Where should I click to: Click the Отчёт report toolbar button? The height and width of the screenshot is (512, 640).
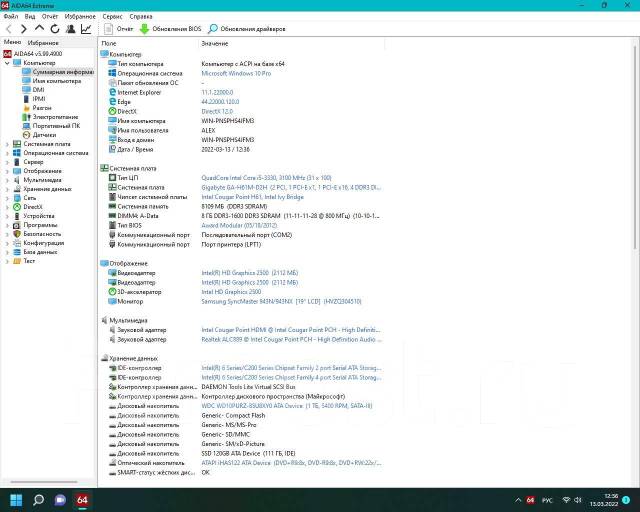pyautogui.click(x=119, y=29)
